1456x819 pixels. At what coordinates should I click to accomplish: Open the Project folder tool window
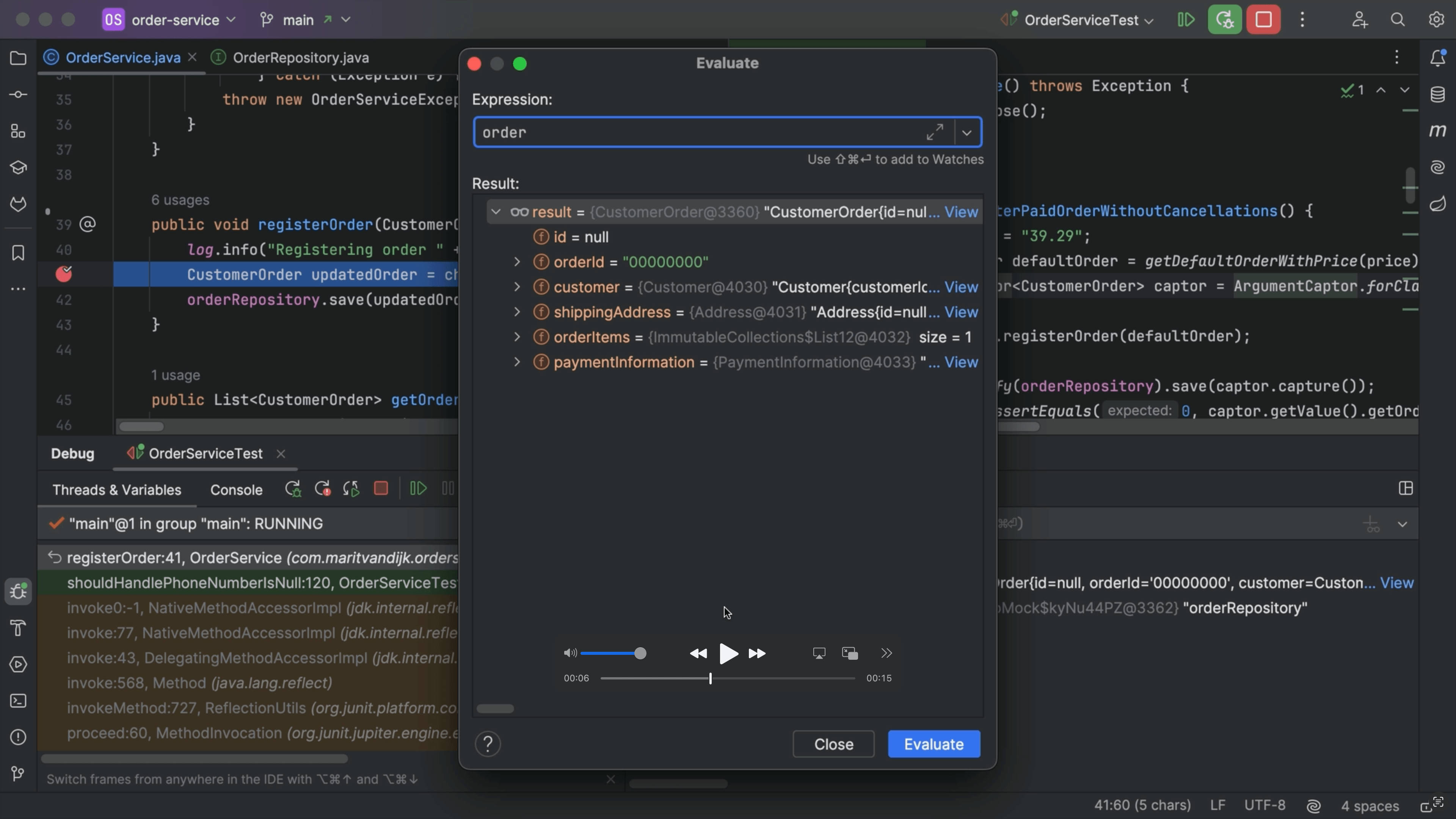18,58
